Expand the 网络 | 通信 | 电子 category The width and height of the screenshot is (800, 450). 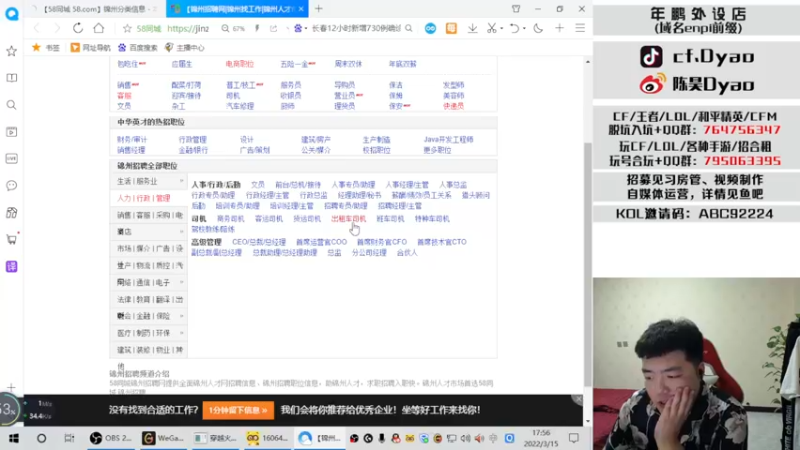pos(148,282)
